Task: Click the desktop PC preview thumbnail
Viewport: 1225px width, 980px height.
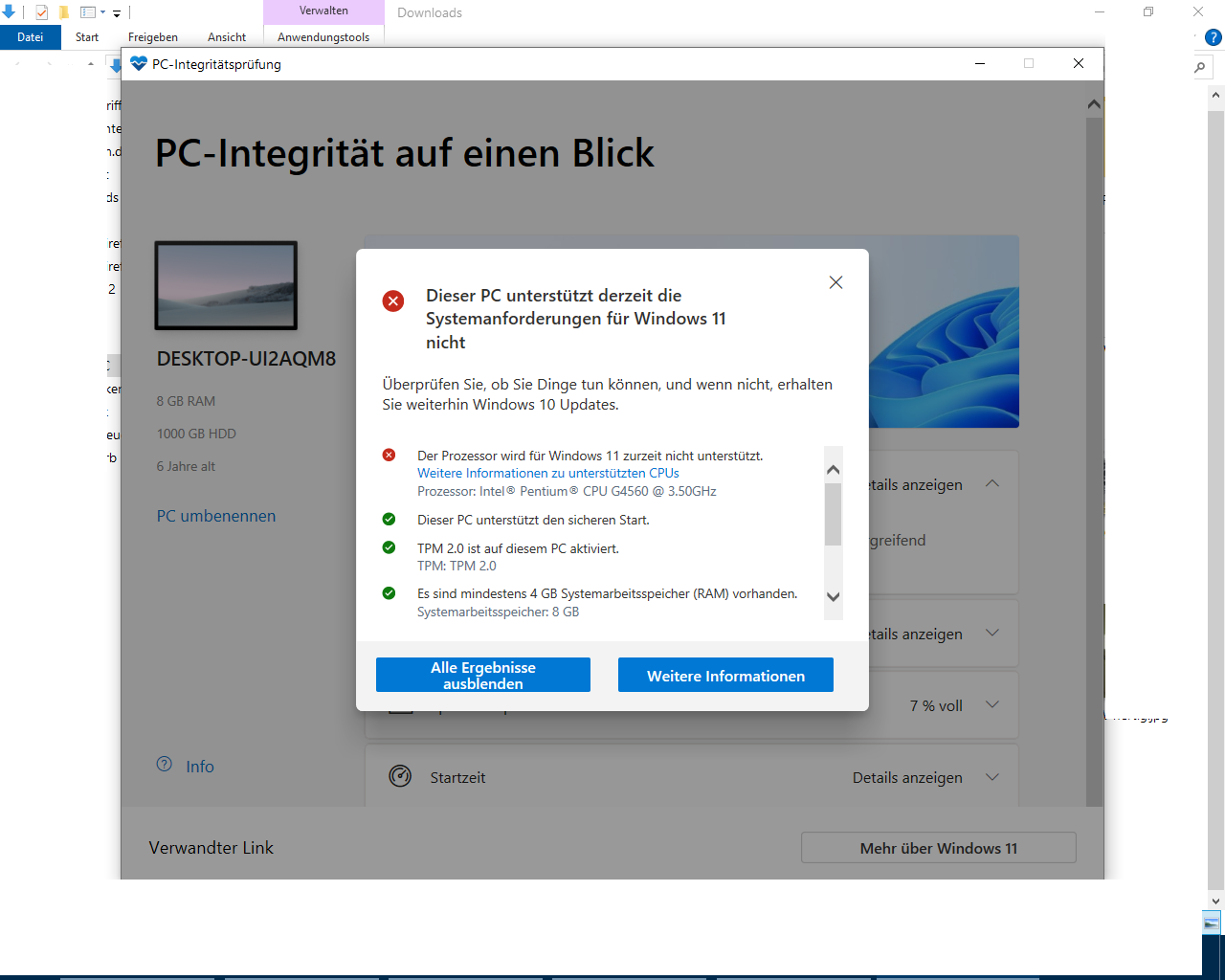Action: tap(226, 285)
